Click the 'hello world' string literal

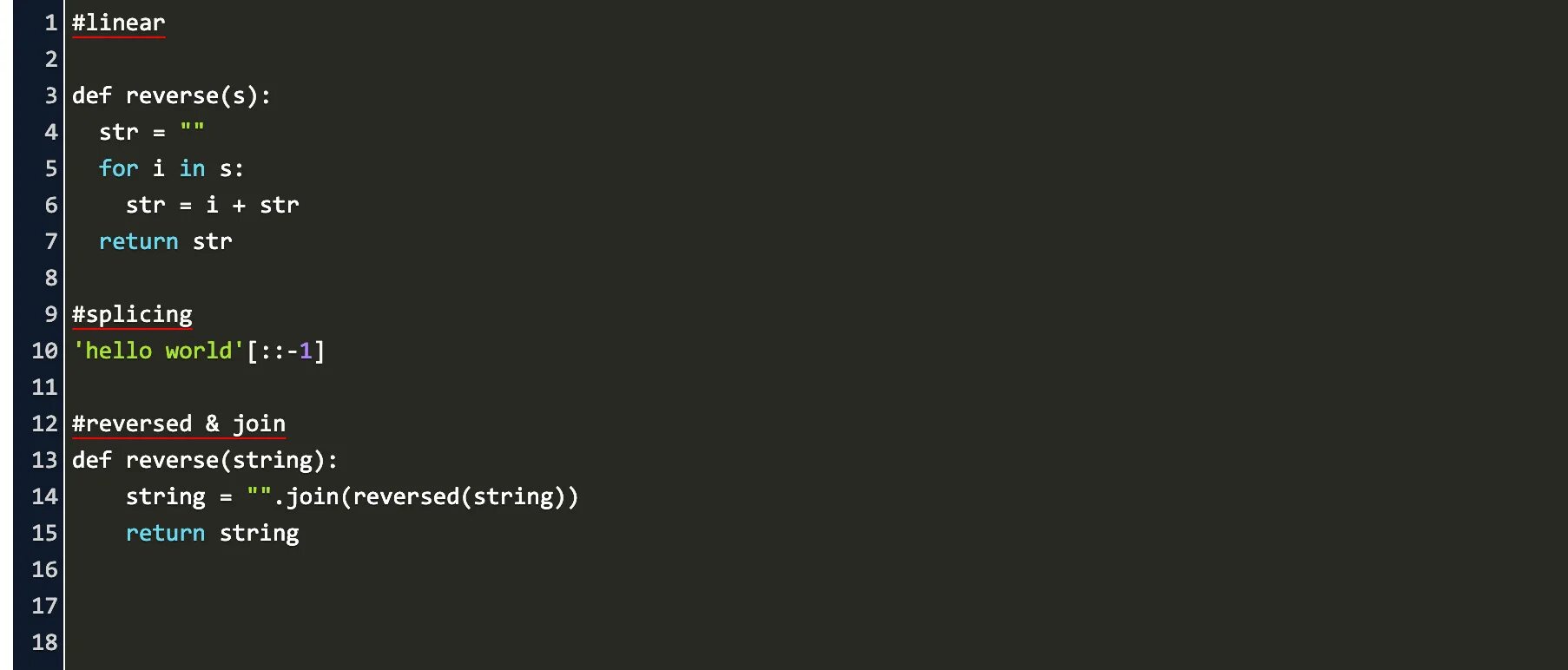tap(158, 351)
